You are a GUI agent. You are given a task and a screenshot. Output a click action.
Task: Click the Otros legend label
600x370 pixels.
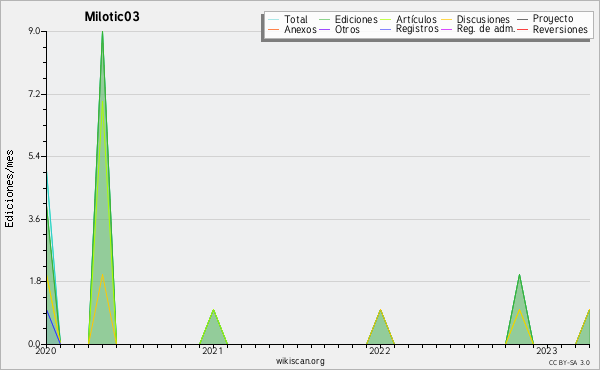pyautogui.click(x=347, y=29)
